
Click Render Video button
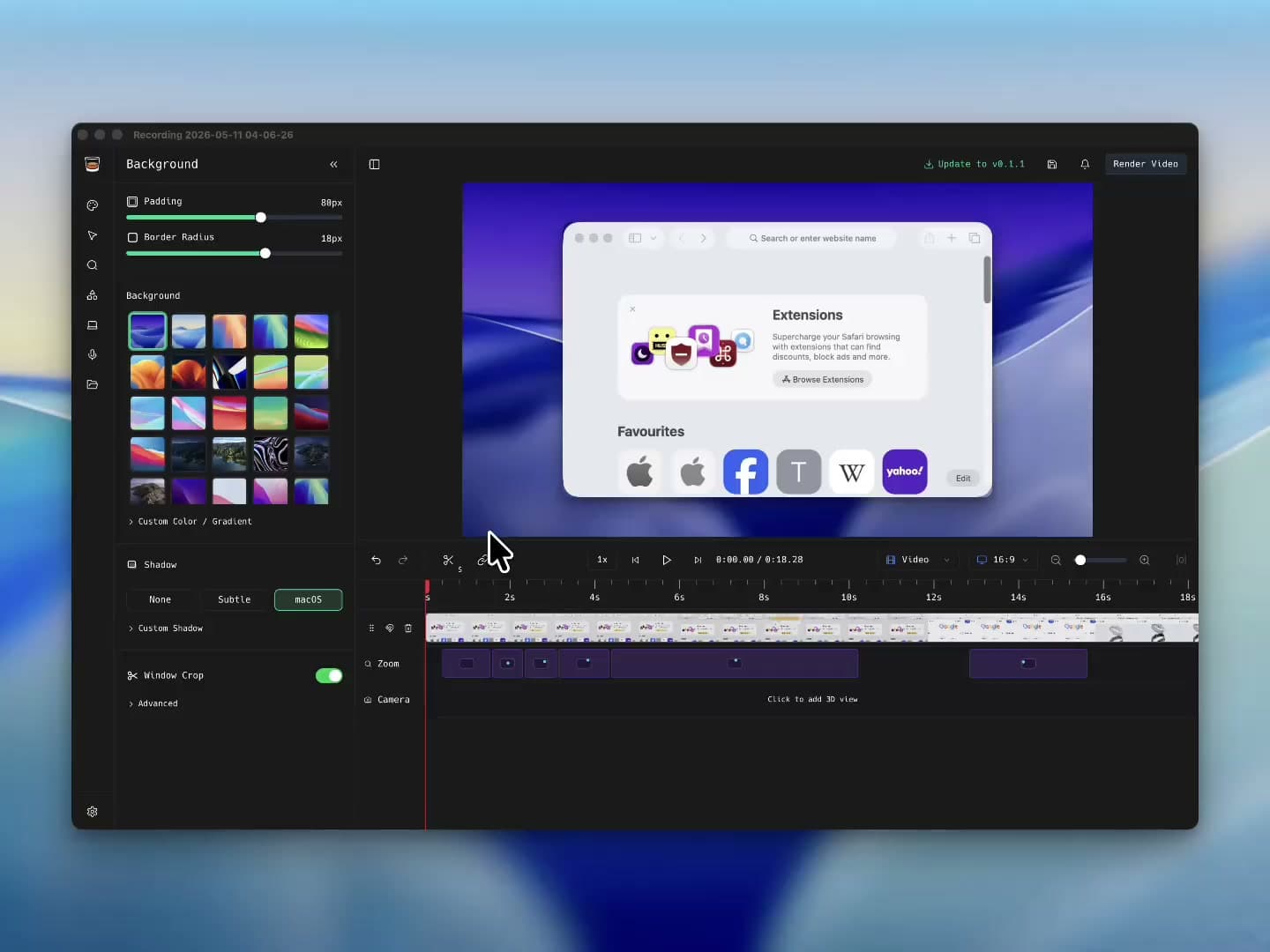[x=1146, y=164]
